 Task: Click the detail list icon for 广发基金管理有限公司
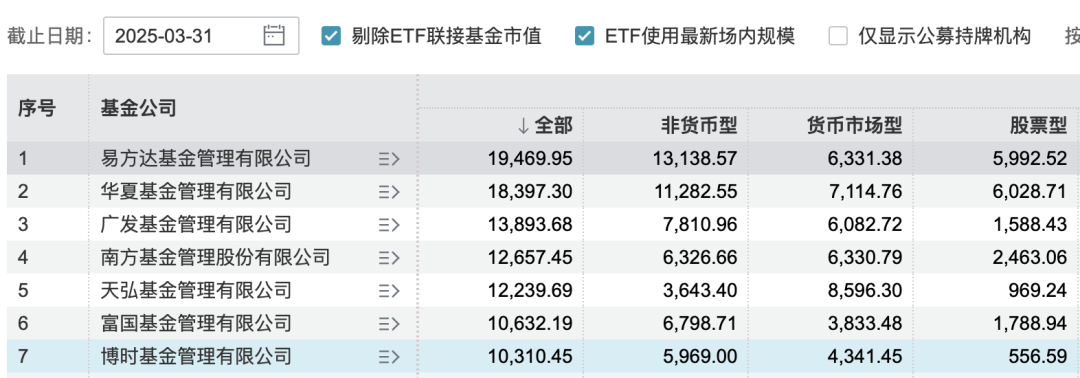389,225
